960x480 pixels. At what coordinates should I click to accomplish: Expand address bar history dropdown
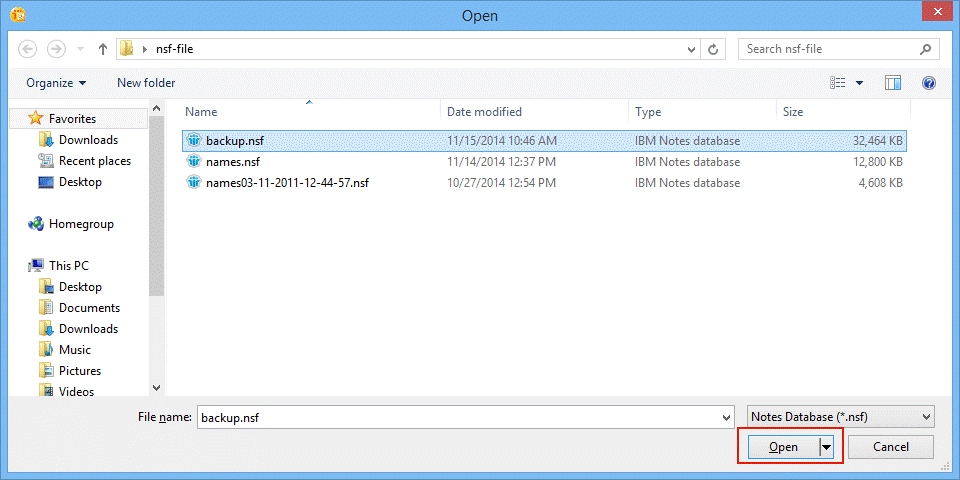click(x=691, y=50)
